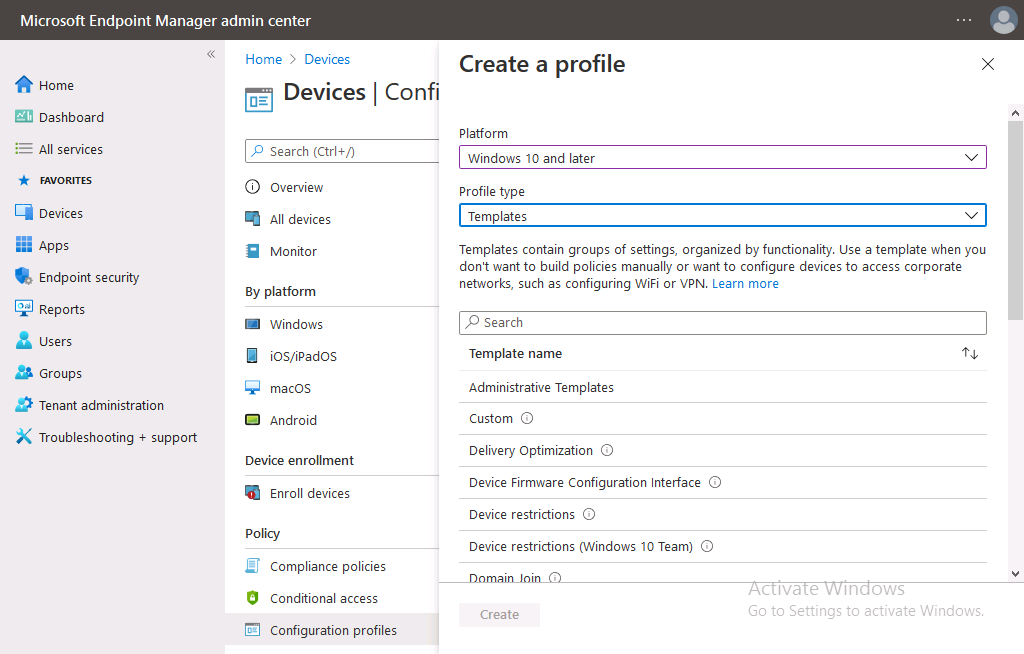Open Tenant administration in left menu
The image size is (1024, 654).
pyautogui.click(x=101, y=405)
